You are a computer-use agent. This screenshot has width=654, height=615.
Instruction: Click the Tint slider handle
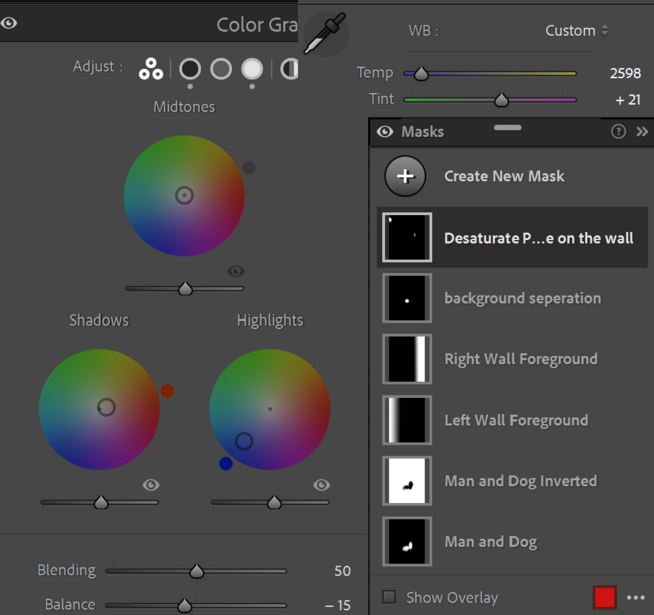pyautogui.click(x=501, y=100)
